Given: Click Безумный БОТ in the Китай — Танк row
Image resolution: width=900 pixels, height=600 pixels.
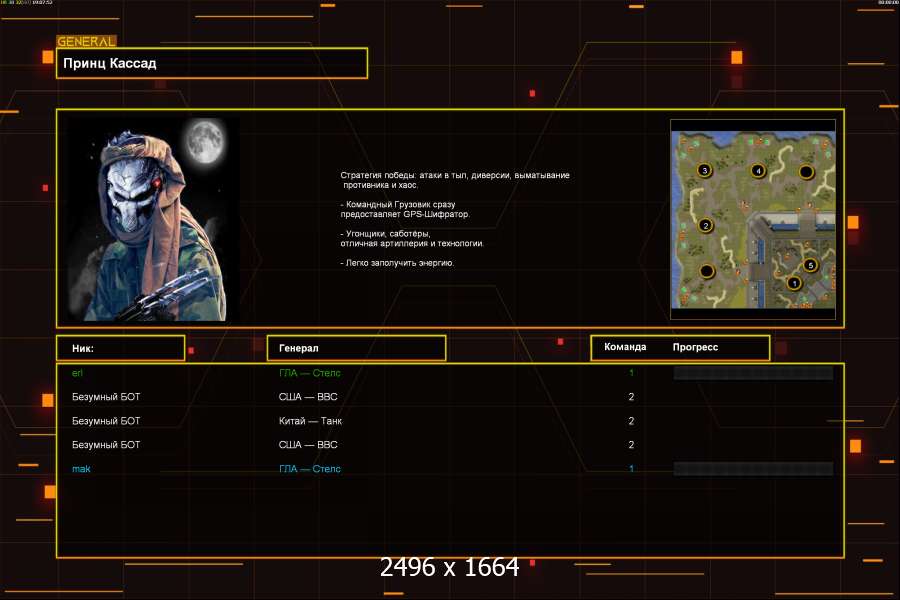Looking at the screenshot, I should [106, 421].
